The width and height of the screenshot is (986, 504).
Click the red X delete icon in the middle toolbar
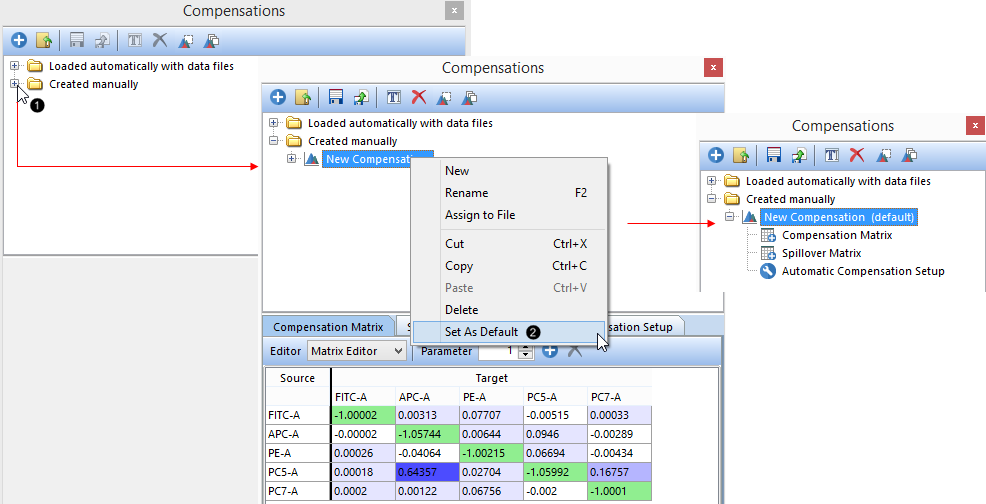(419, 97)
